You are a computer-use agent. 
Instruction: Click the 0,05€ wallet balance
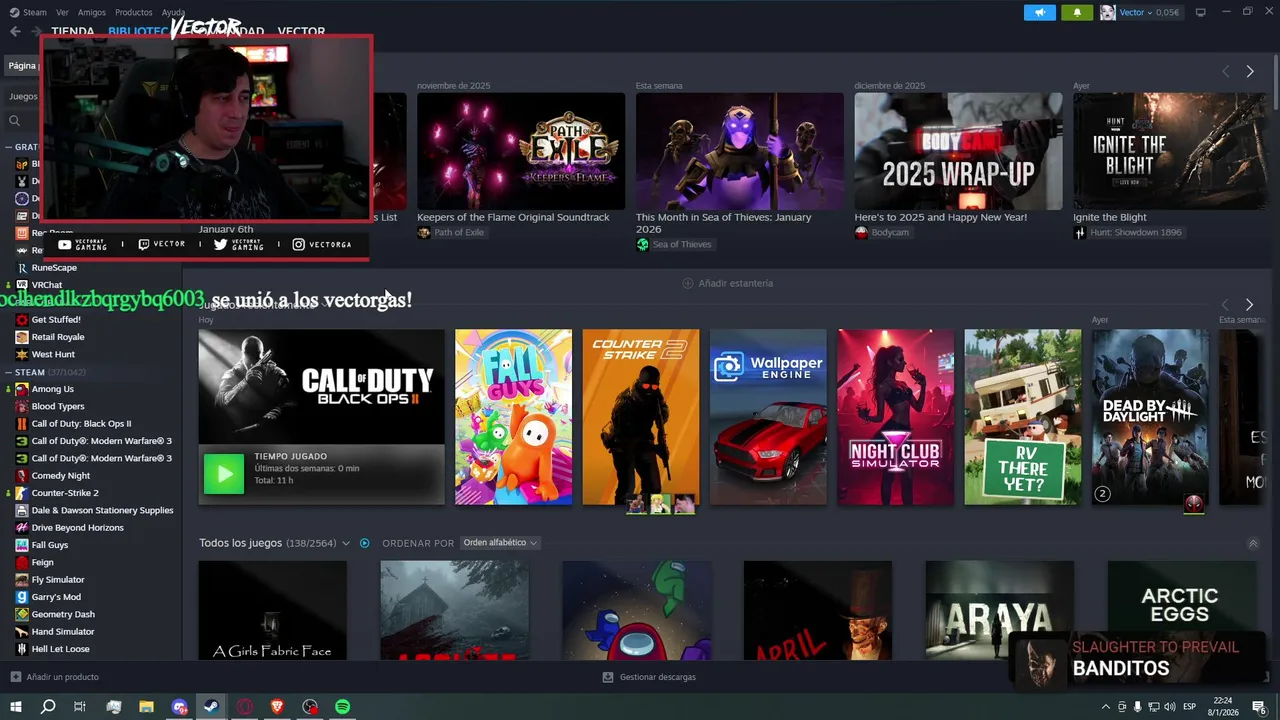point(1168,12)
